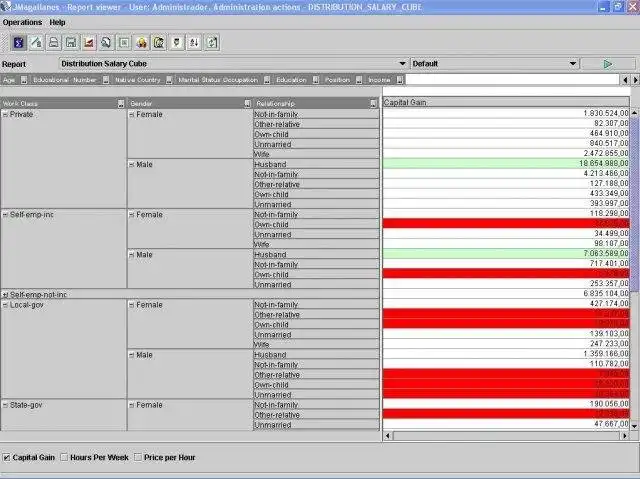Enable the Hours Per Week checkbox
Screen dimensions: 640x479
tap(64, 458)
